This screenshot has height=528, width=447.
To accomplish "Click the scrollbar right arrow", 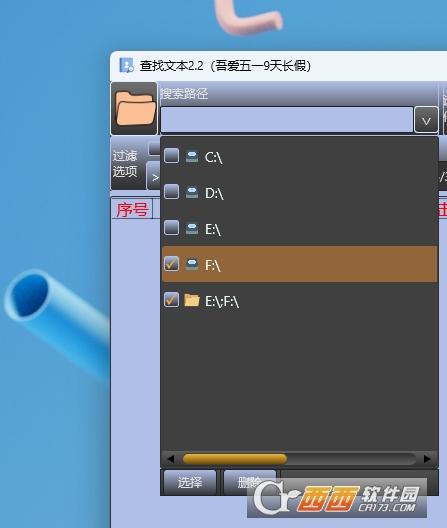I will click(427, 459).
